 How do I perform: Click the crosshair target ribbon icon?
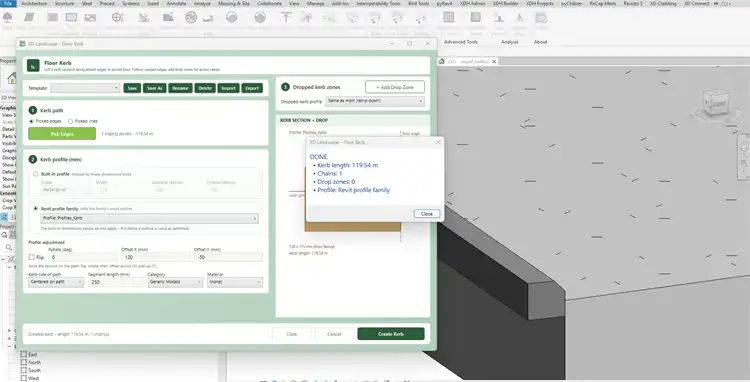pos(117,18)
